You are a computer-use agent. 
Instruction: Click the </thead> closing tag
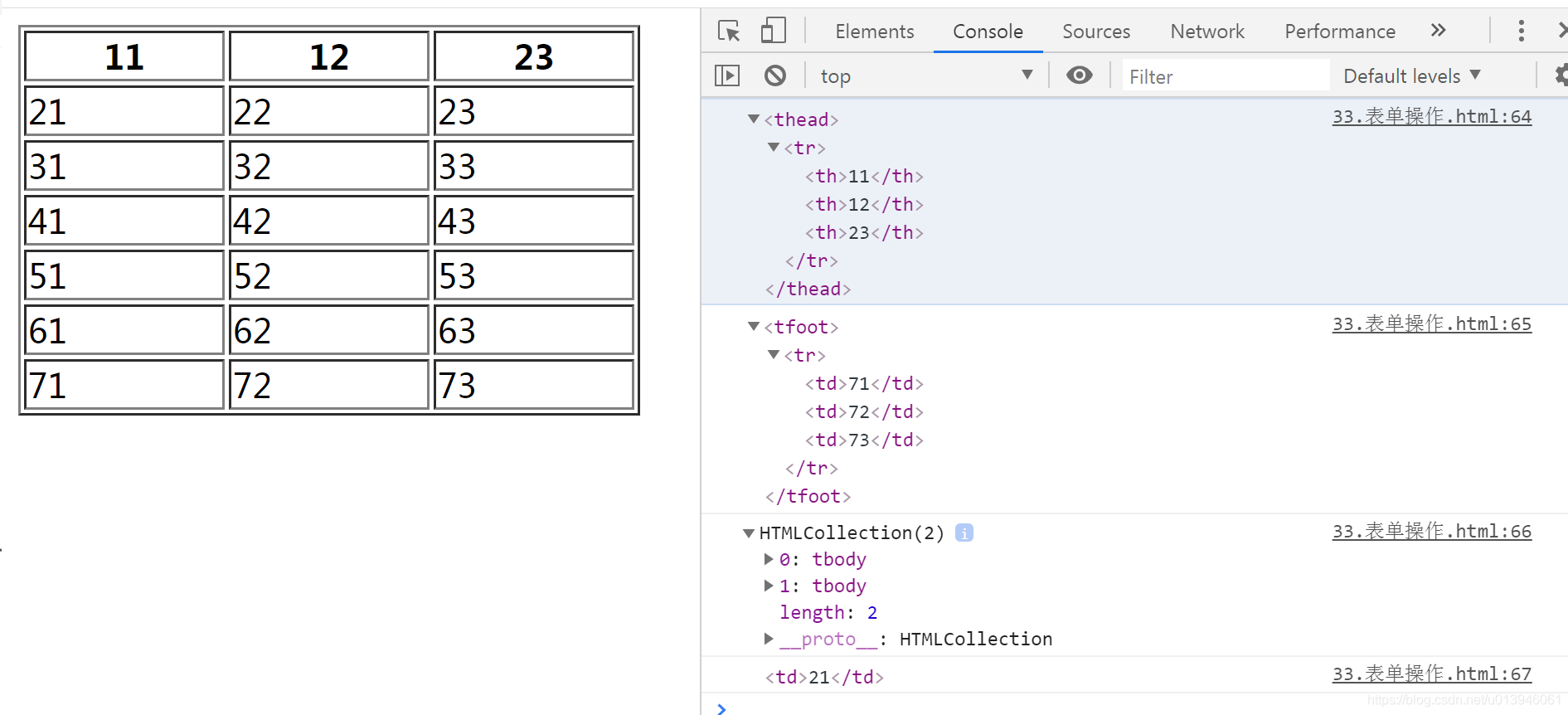tap(808, 289)
